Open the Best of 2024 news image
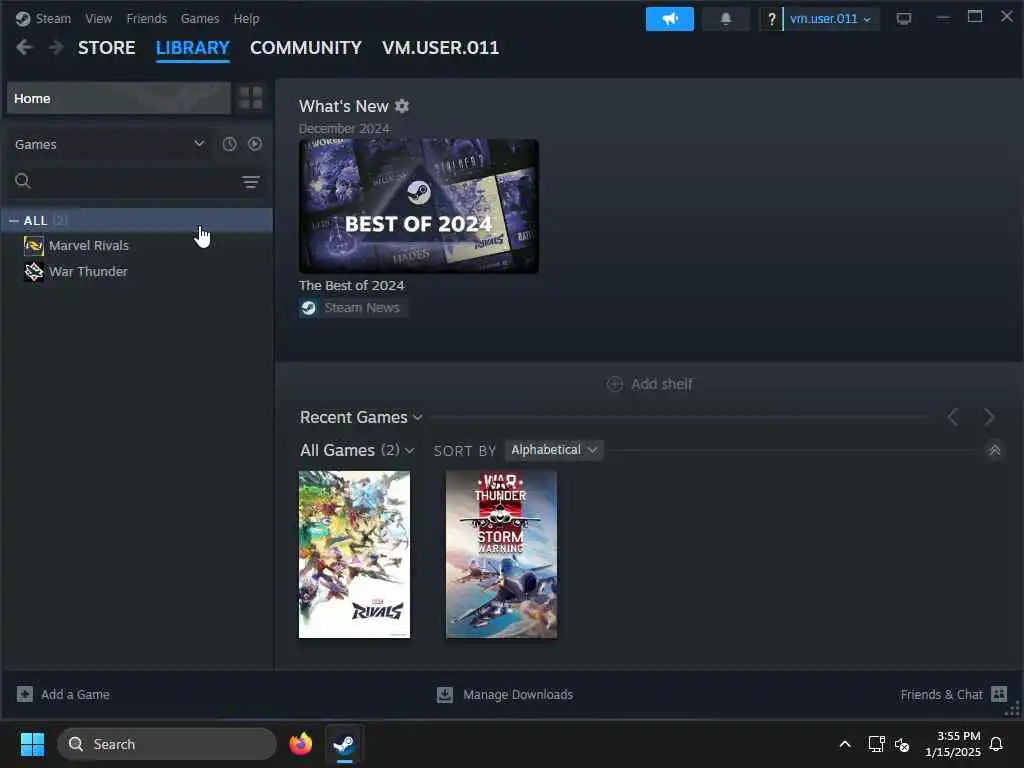The image size is (1024, 768). point(419,206)
